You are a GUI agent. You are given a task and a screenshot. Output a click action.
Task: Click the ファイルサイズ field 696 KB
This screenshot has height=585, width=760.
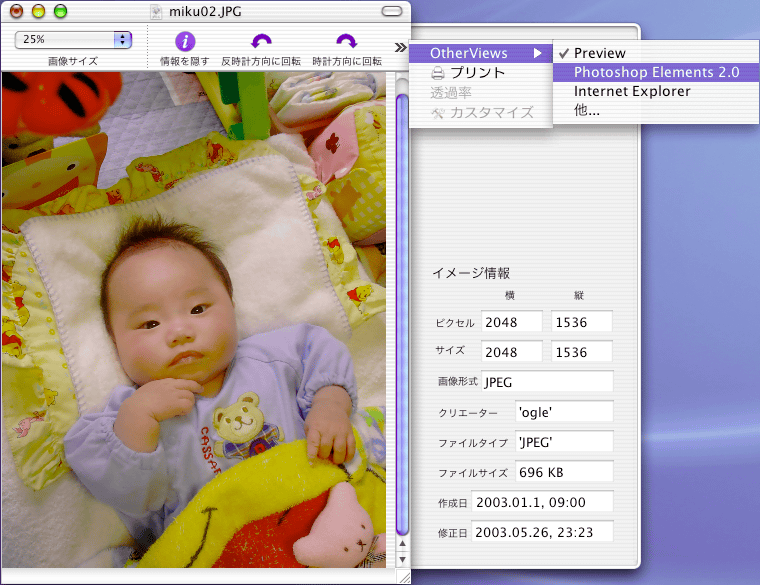pos(564,472)
